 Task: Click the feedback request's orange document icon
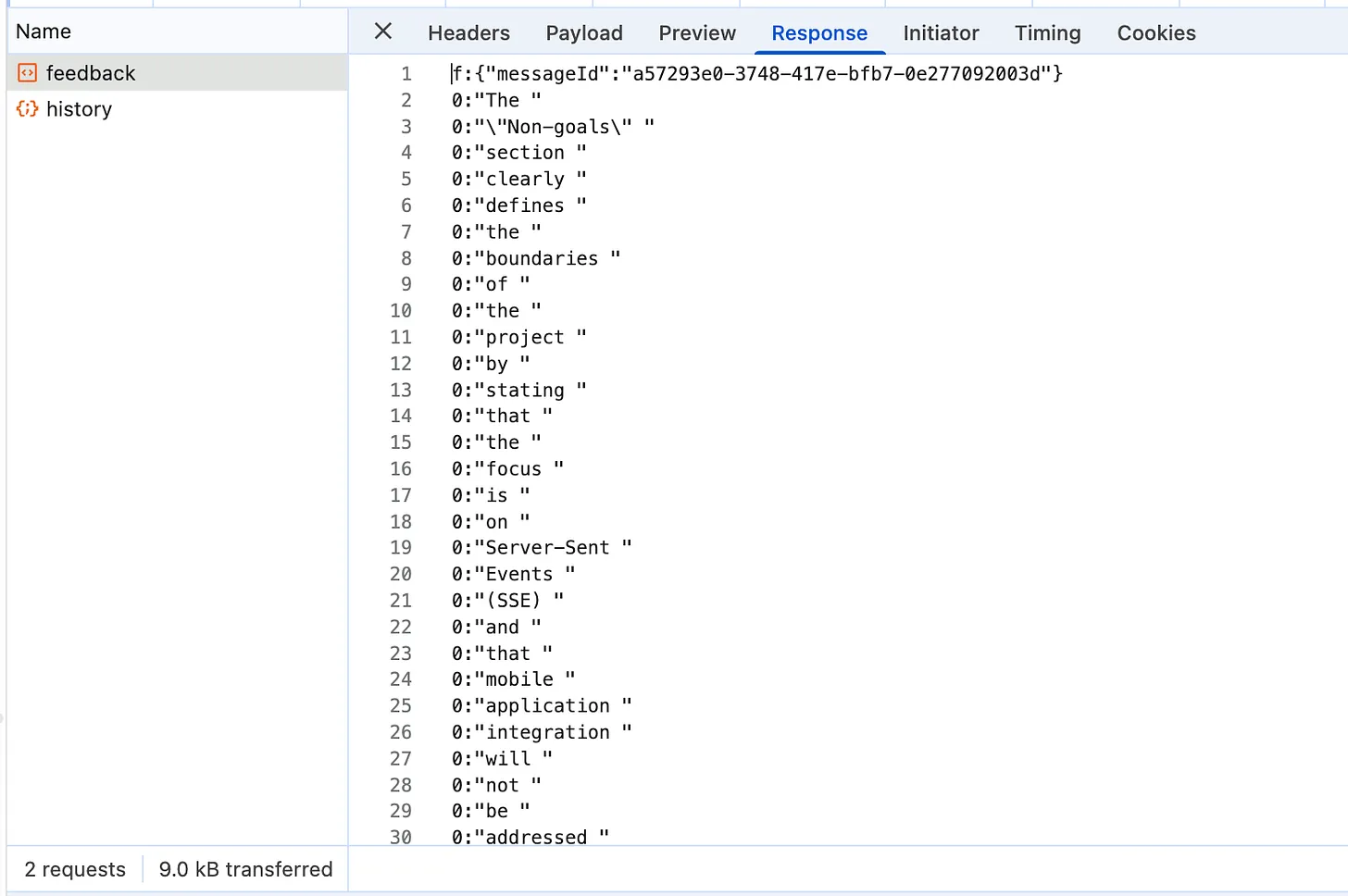28,73
